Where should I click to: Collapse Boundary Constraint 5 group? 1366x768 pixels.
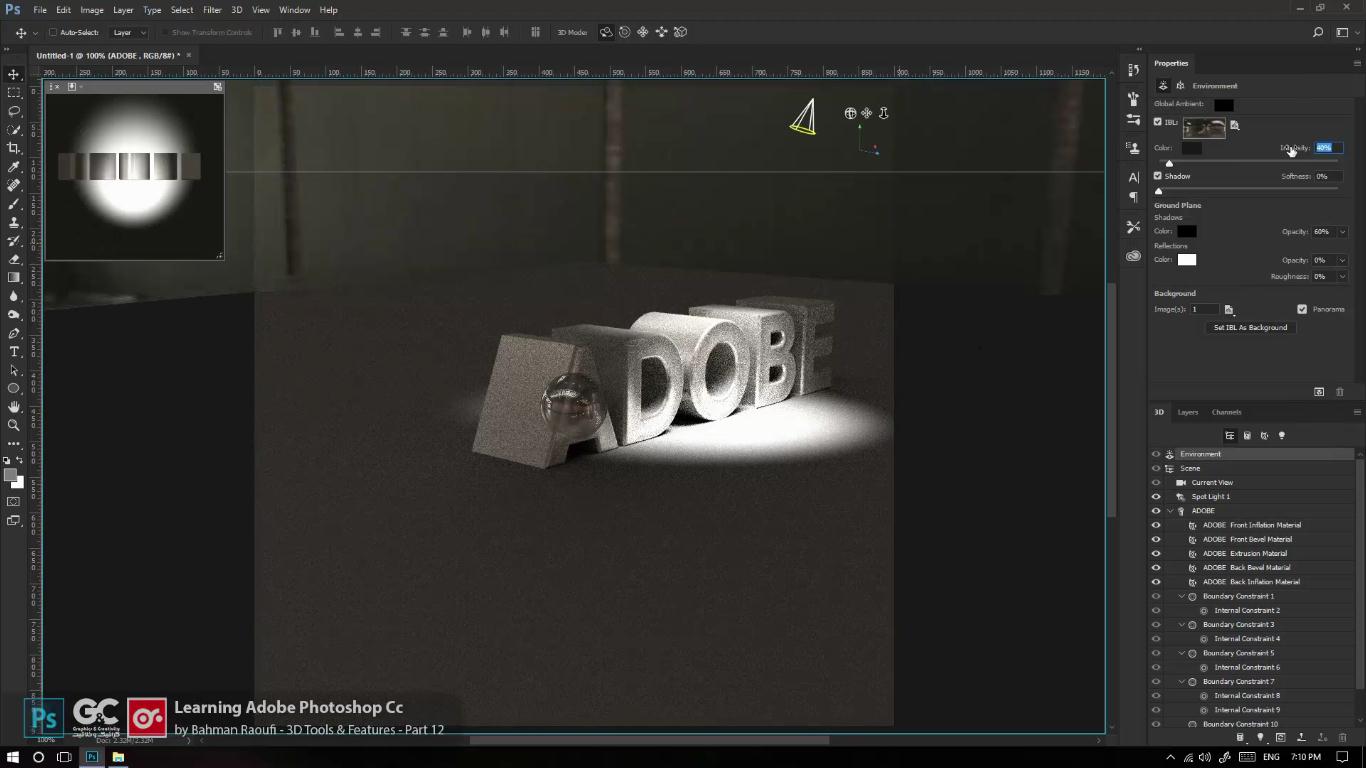coord(1181,653)
